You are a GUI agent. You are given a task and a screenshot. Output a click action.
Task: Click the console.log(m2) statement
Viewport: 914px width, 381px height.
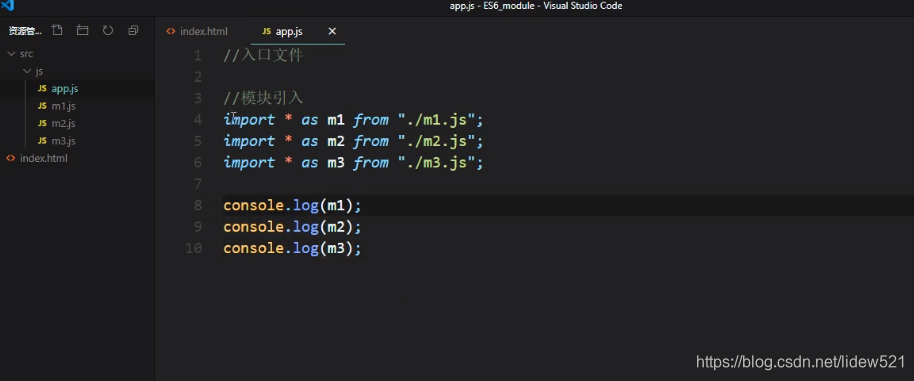click(x=292, y=227)
